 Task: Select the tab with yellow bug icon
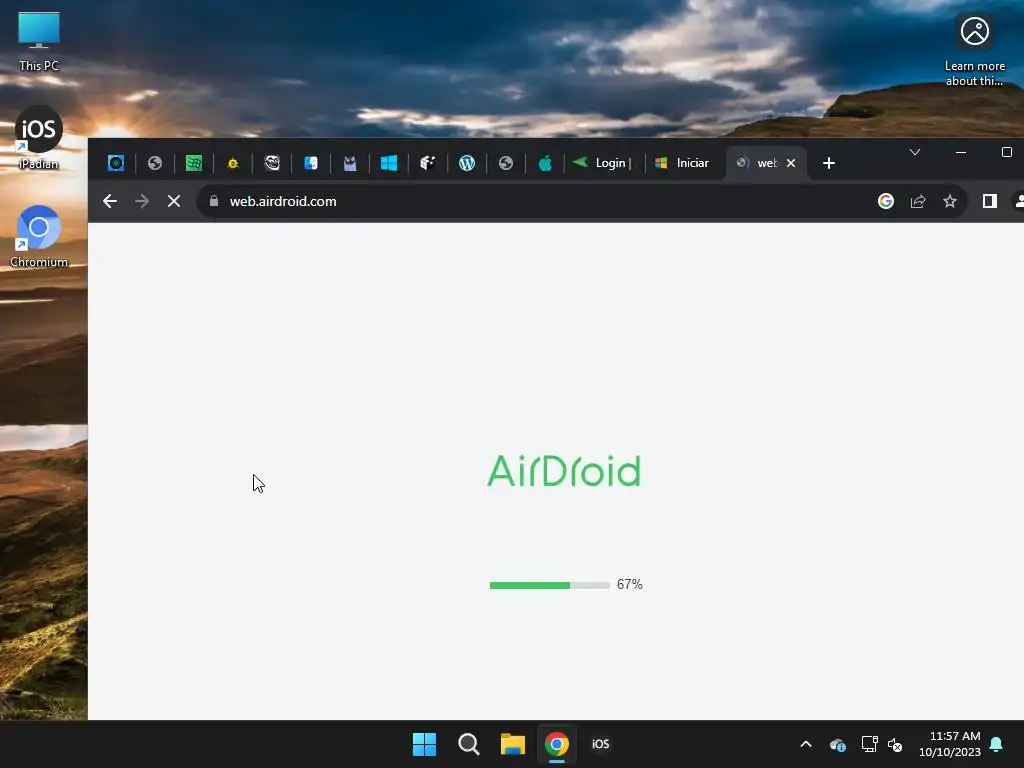232,163
